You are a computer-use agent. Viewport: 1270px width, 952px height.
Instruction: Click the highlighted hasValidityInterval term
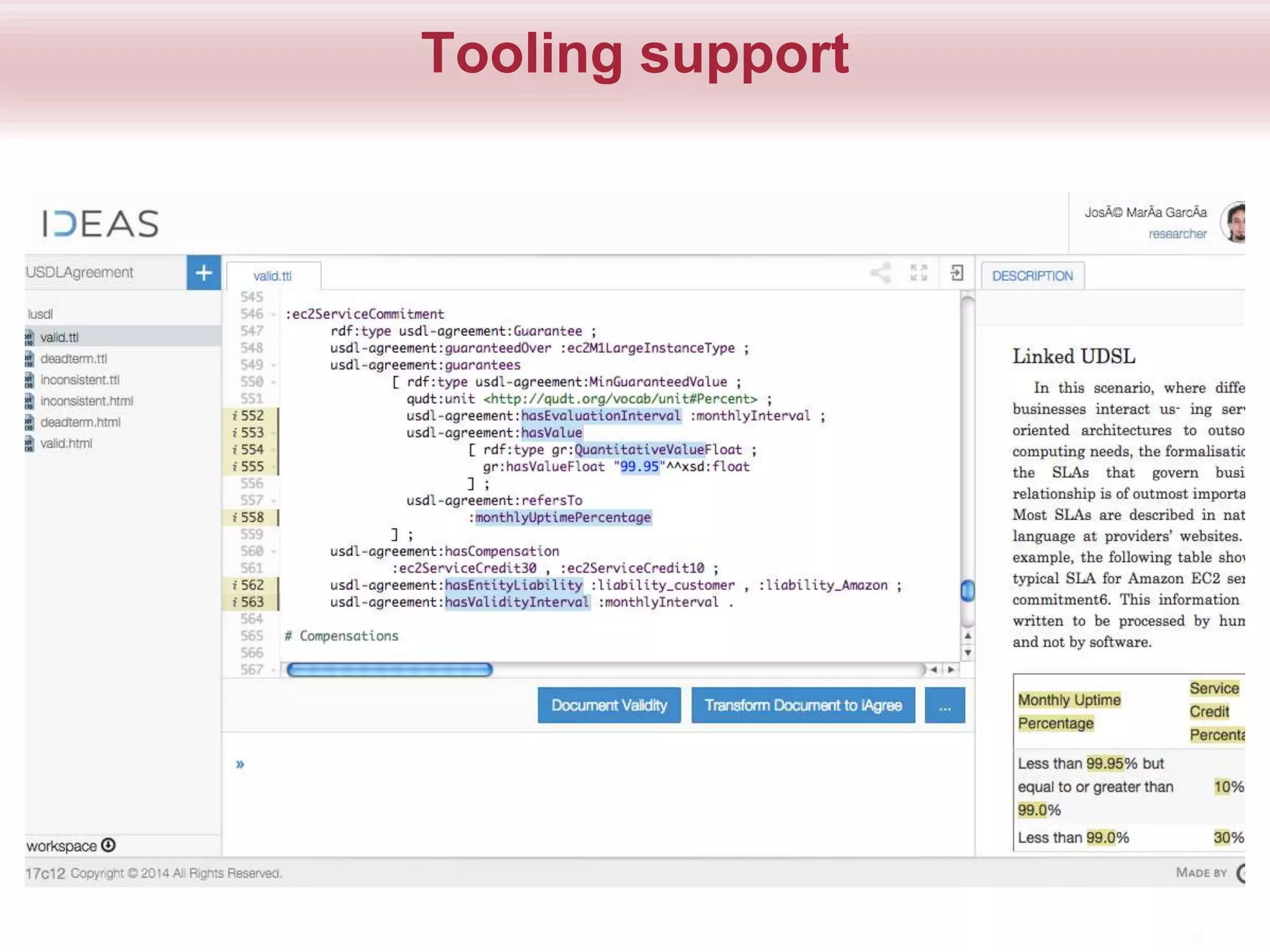coord(517,602)
